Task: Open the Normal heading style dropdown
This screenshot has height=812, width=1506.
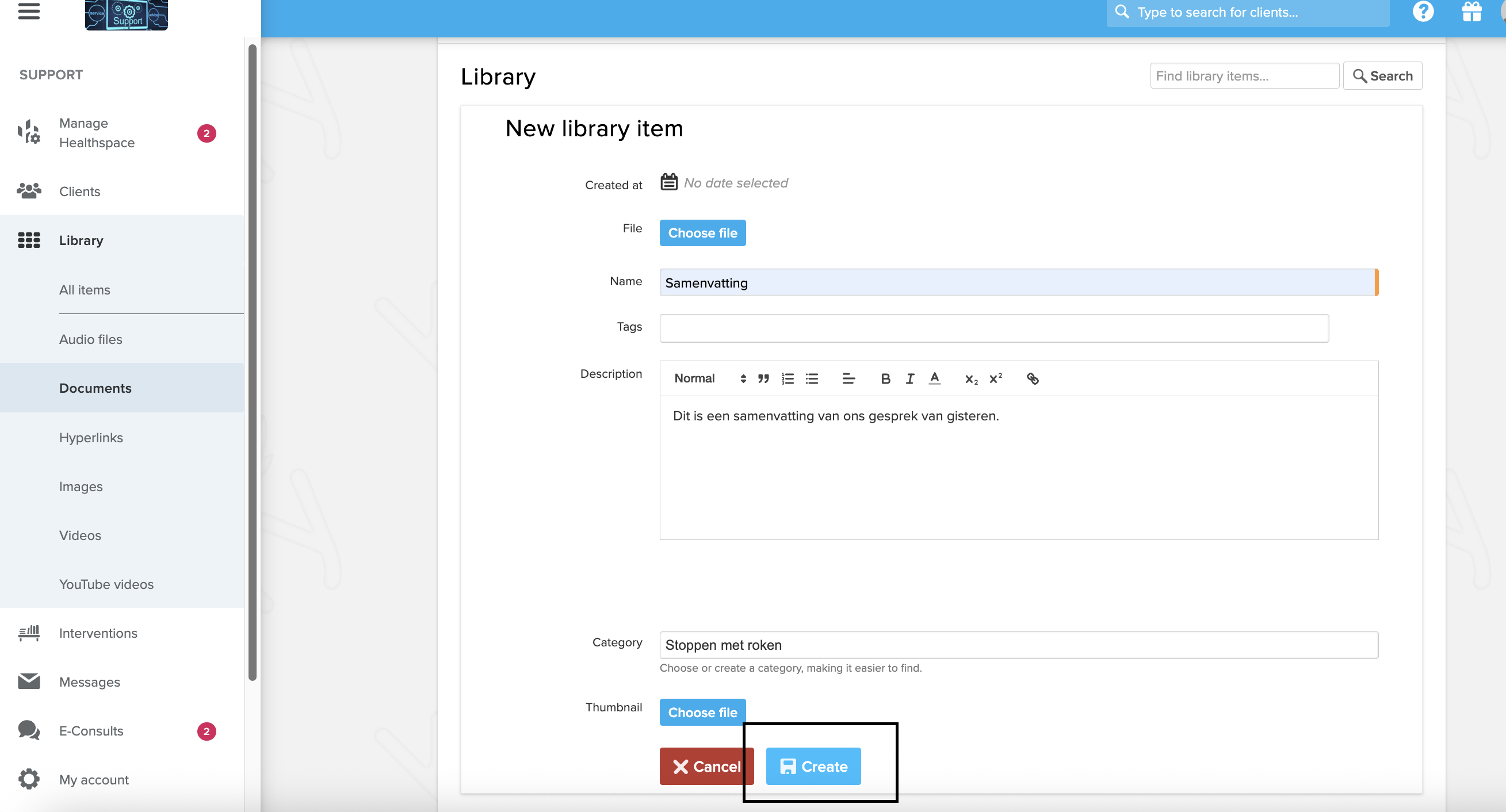Action: pyautogui.click(x=710, y=378)
